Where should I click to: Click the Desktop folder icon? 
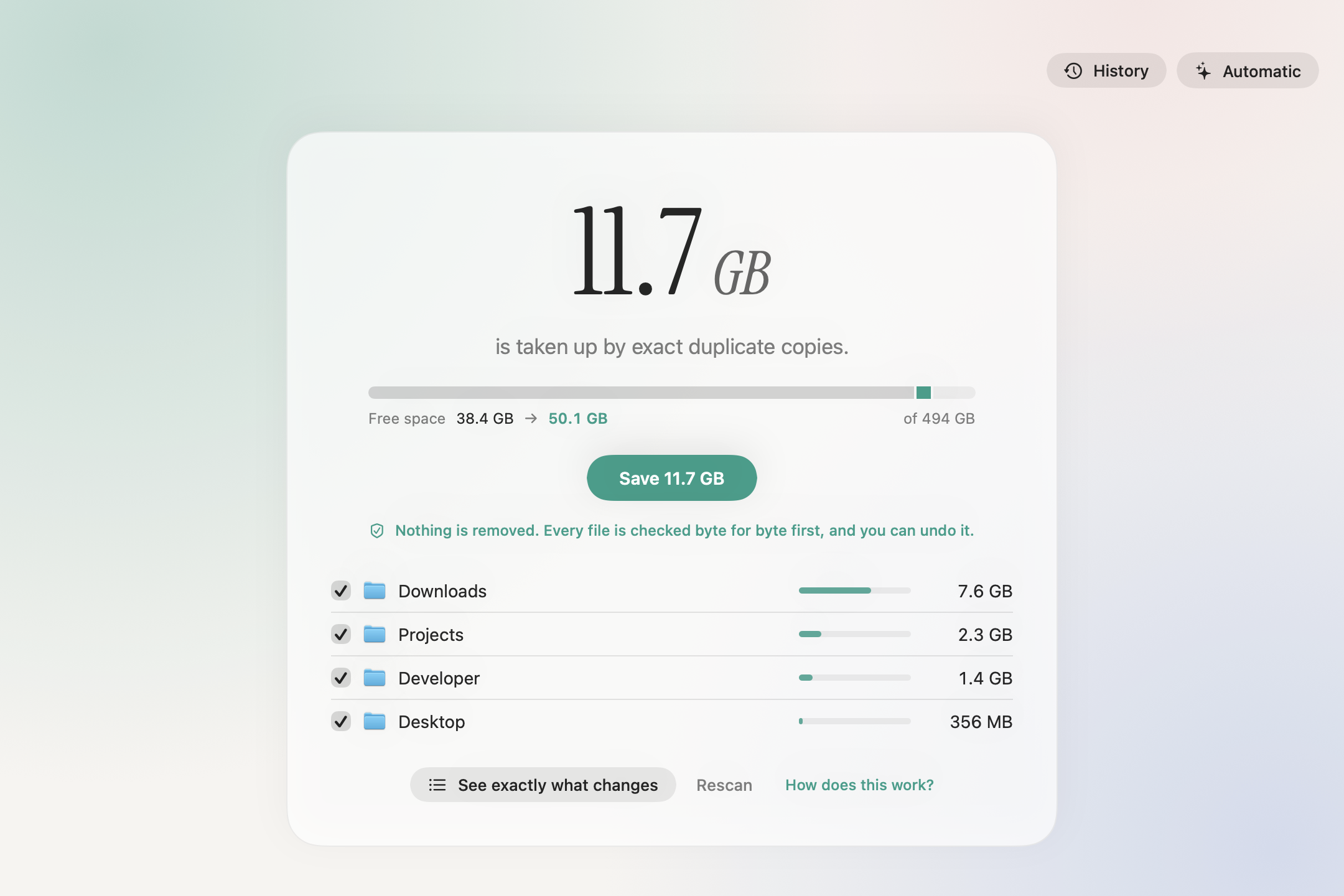[x=375, y=721]
